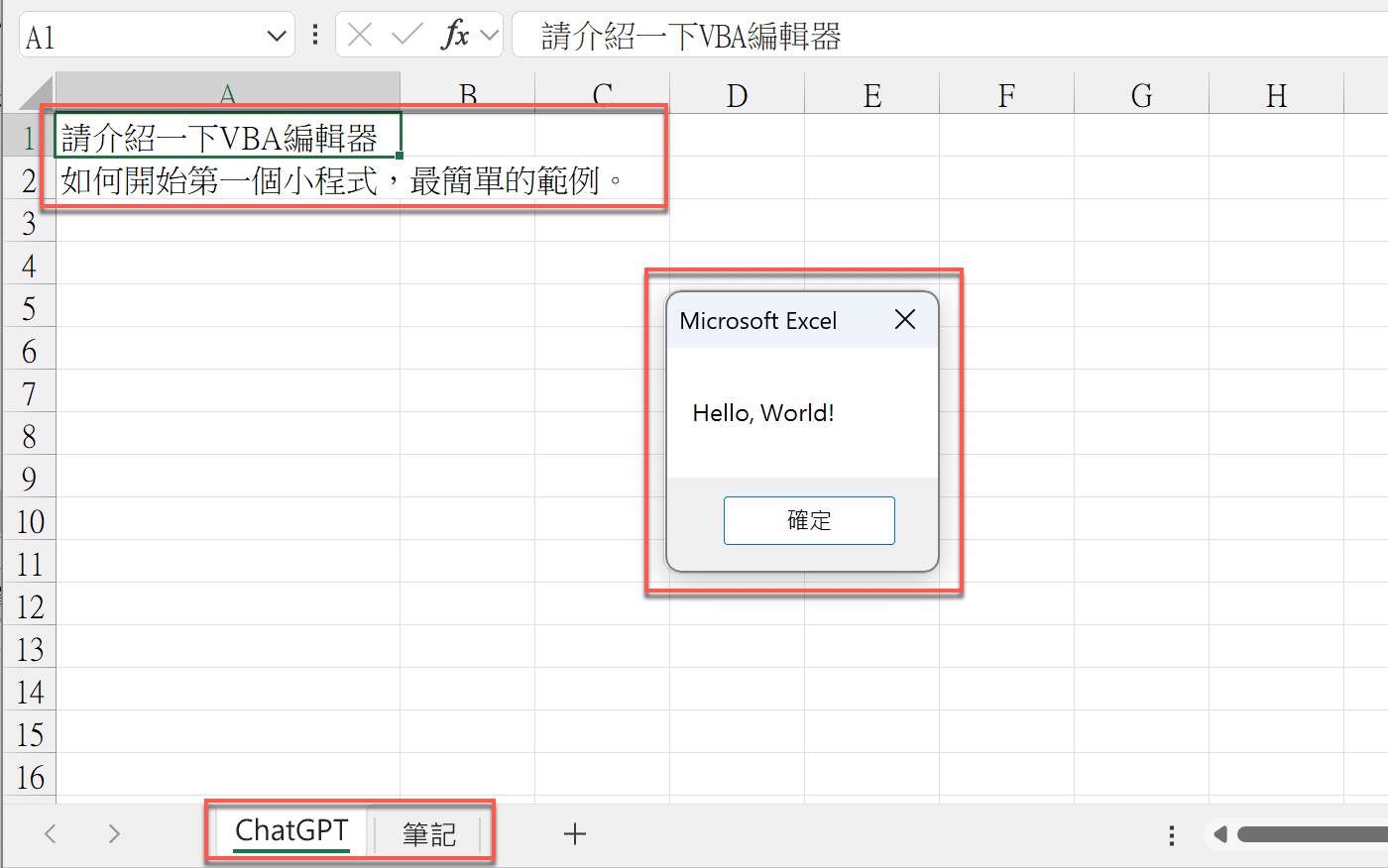Switch to the ChatGPT sheet tab
Viewport: 1388px width, 868px height.
click(x=291, y=831)
